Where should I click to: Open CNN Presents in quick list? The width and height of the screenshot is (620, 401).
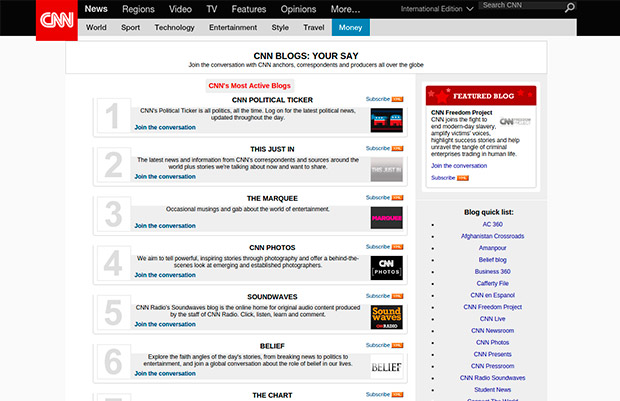click(x=492, y=354)
